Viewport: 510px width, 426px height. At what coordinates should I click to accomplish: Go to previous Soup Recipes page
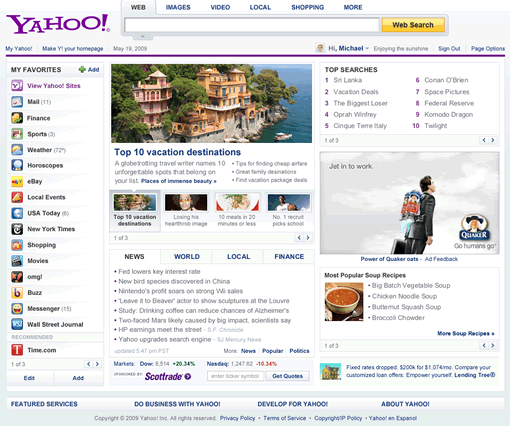pos(484,346)
